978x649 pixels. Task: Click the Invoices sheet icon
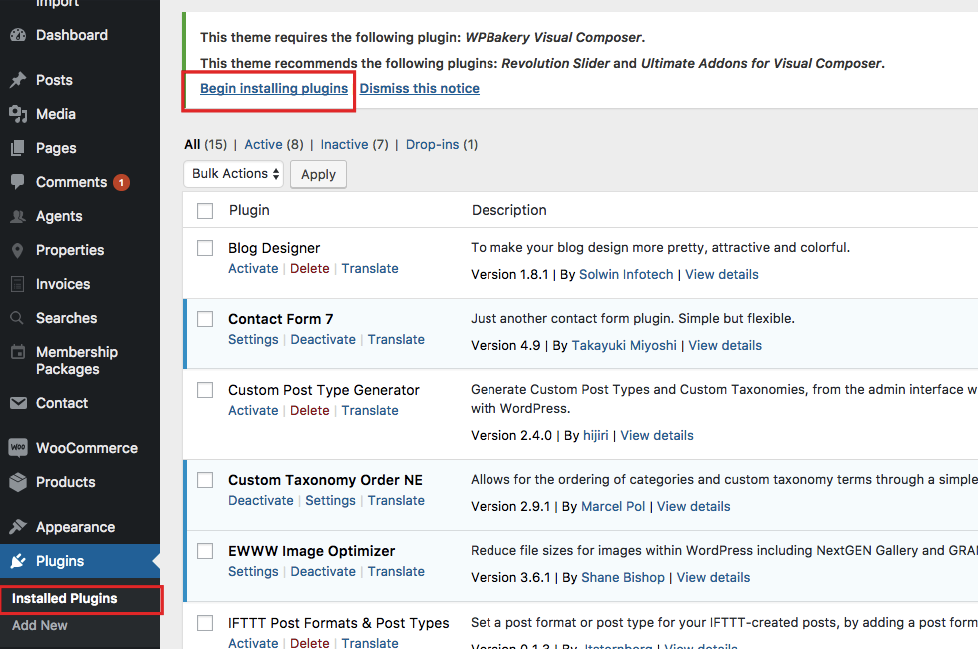coord(17,284)
